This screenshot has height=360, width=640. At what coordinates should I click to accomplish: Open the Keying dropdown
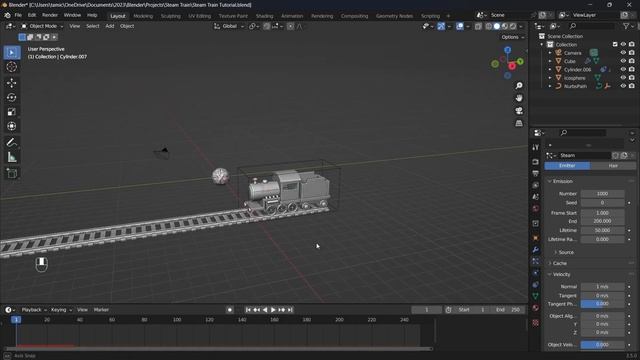[61, 310]
